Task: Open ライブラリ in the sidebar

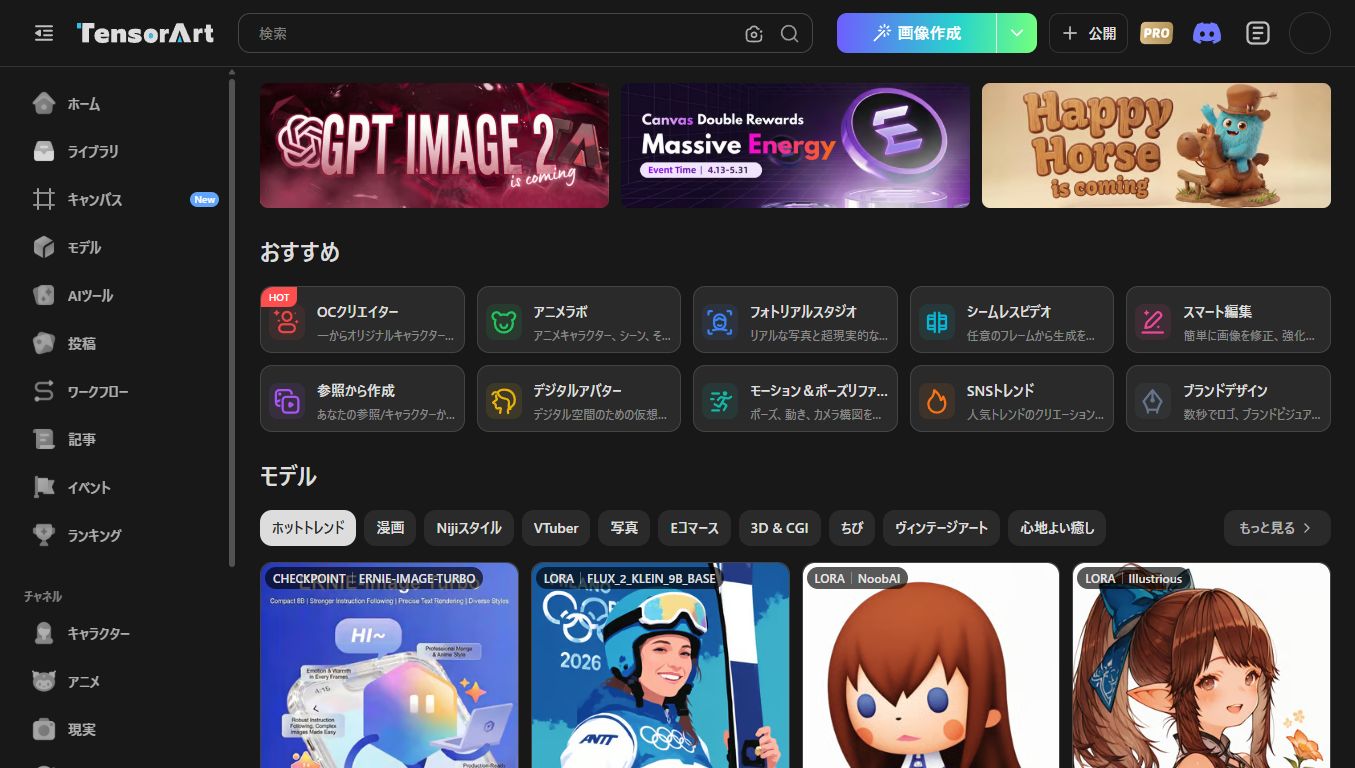Action: coord(125,152)
